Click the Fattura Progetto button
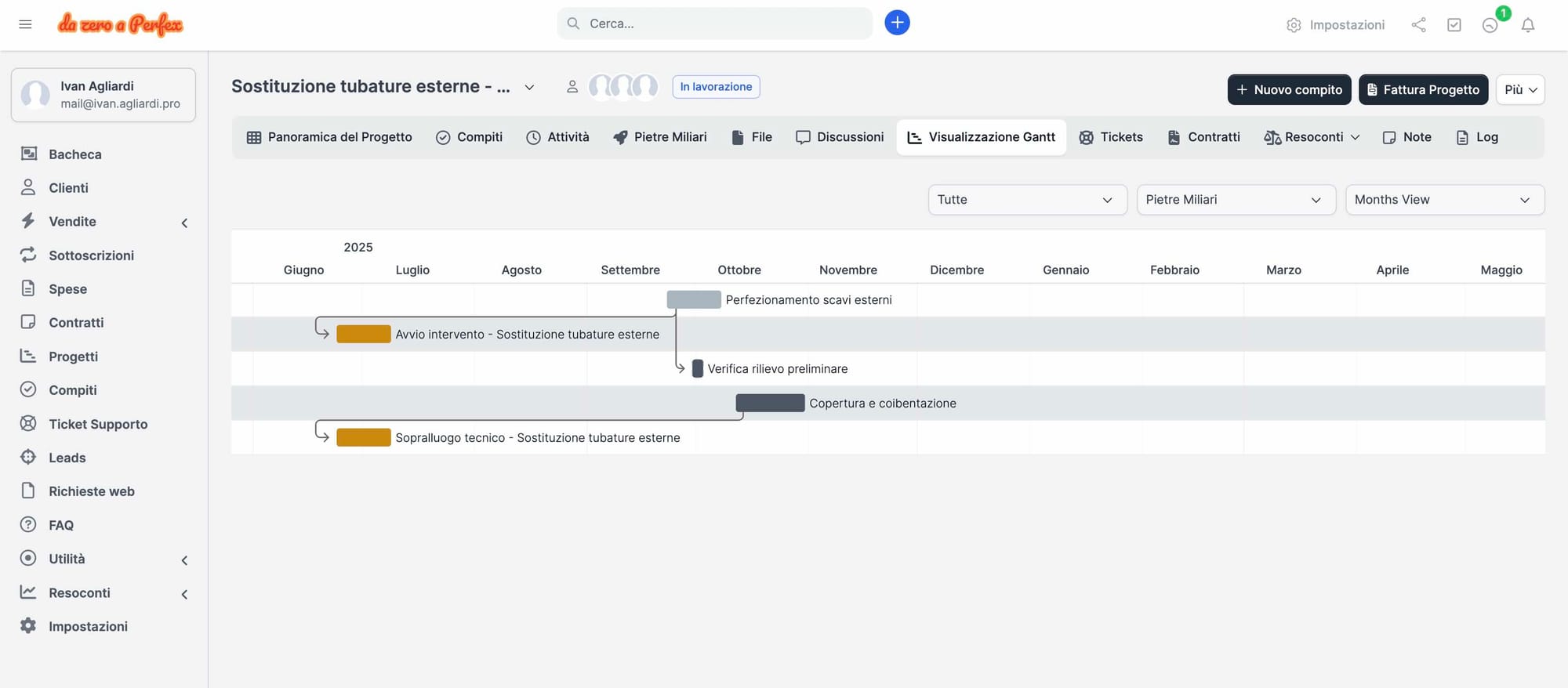Image resolution: width=1568 pixels, height=688 pixels. pyautogui.click(x=1423, y=89)
